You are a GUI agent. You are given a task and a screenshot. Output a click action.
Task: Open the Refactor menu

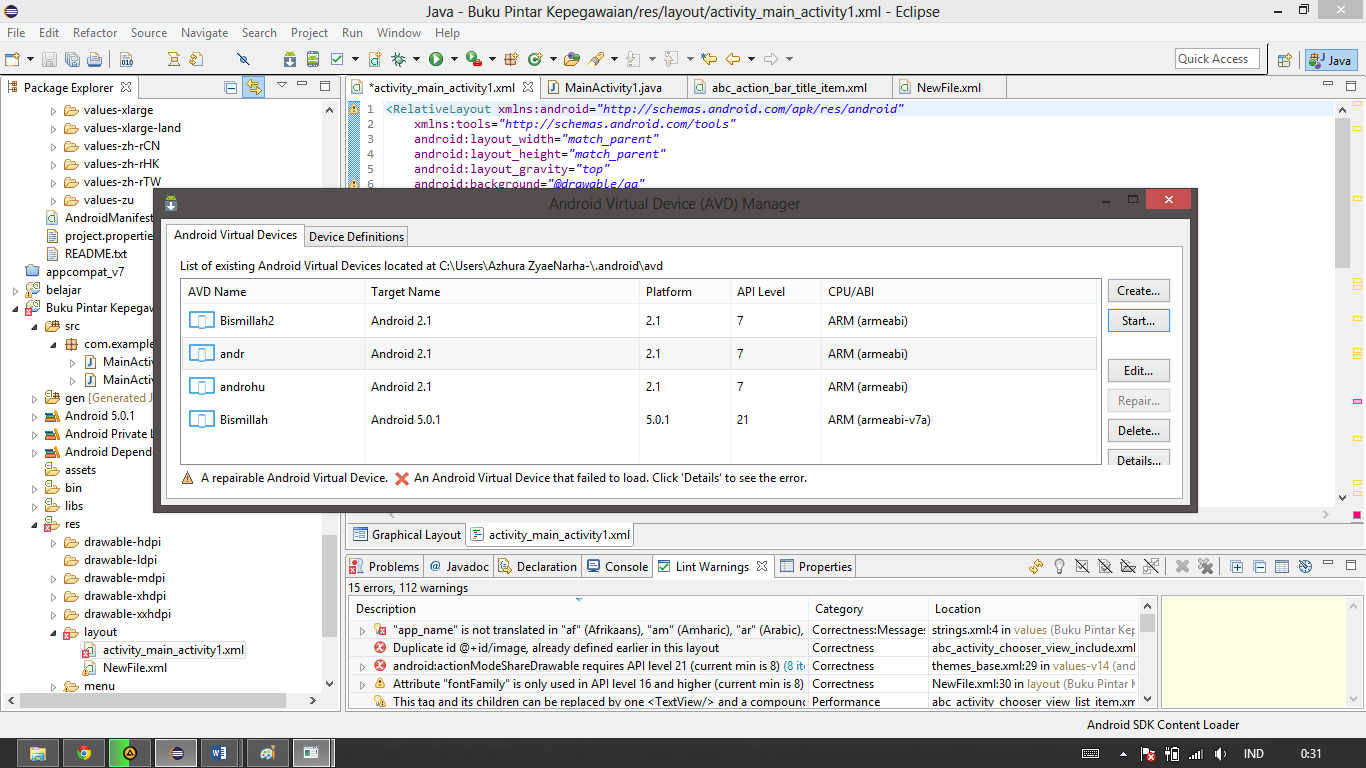pos(95,33)
